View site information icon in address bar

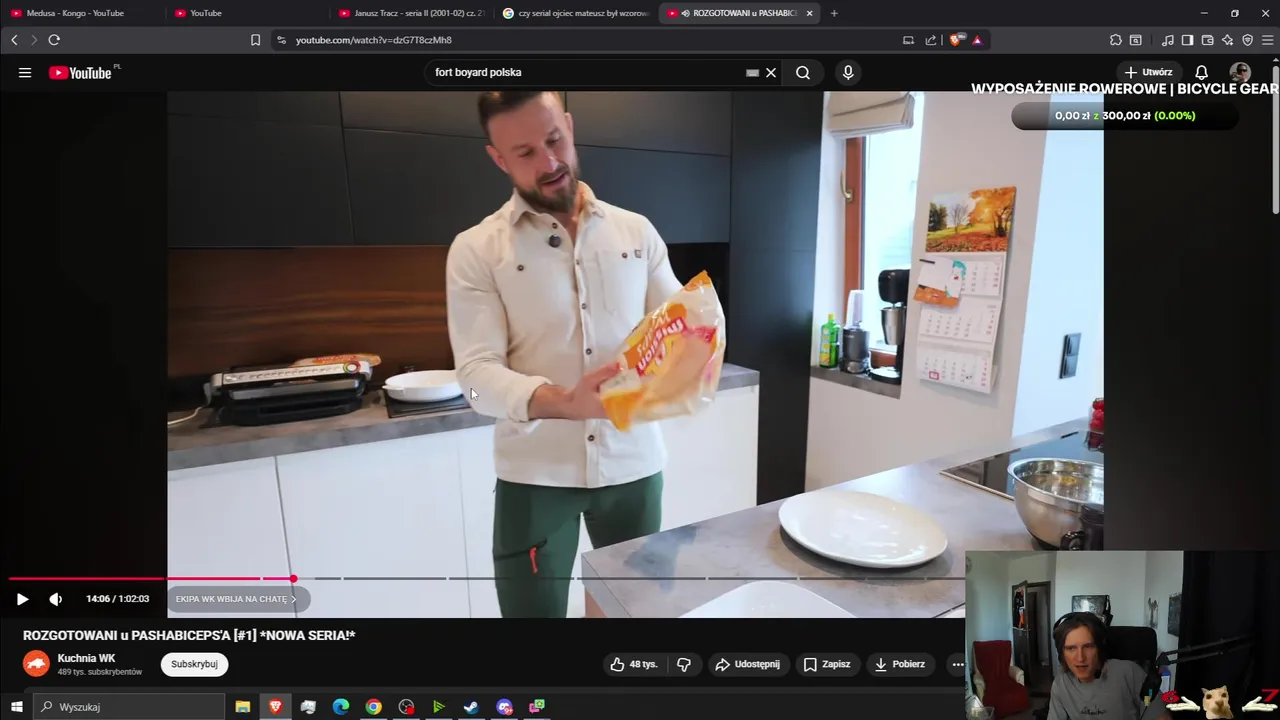click(x=281, y=40)
